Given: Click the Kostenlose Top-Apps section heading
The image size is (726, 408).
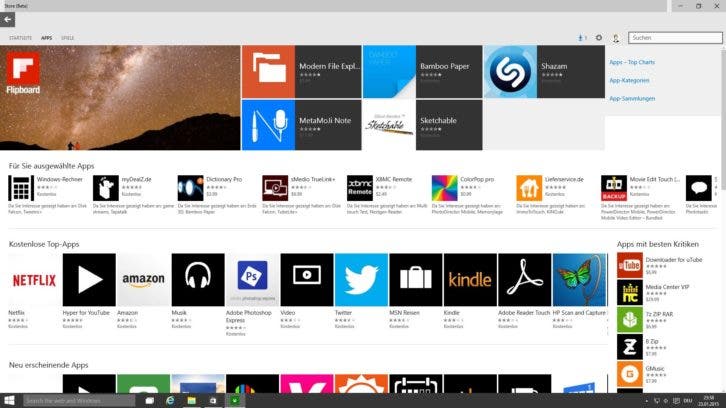Looking at the screenshot, I should (44, 244).
